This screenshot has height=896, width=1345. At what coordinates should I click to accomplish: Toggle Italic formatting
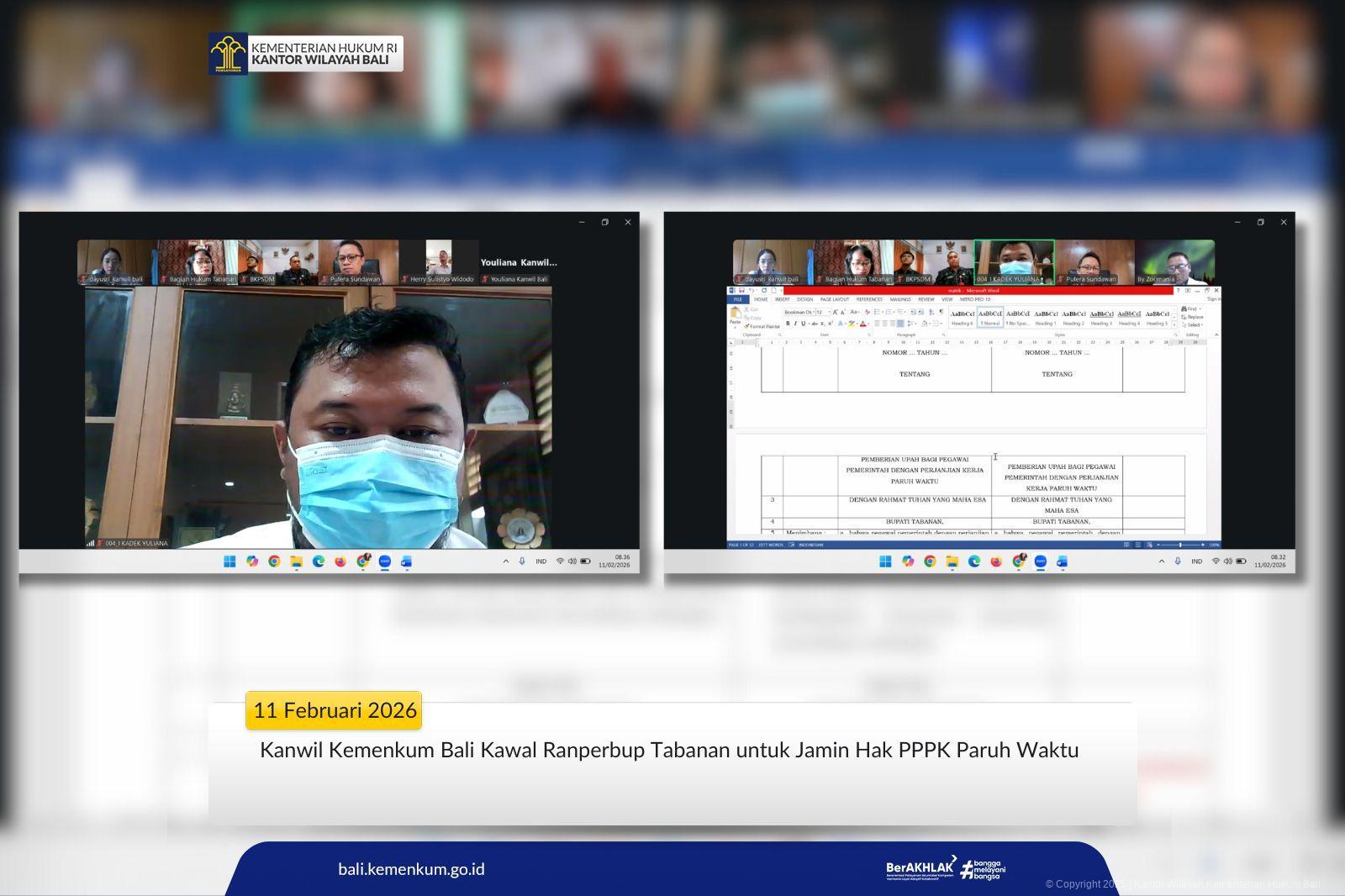(x=794, y=324)
